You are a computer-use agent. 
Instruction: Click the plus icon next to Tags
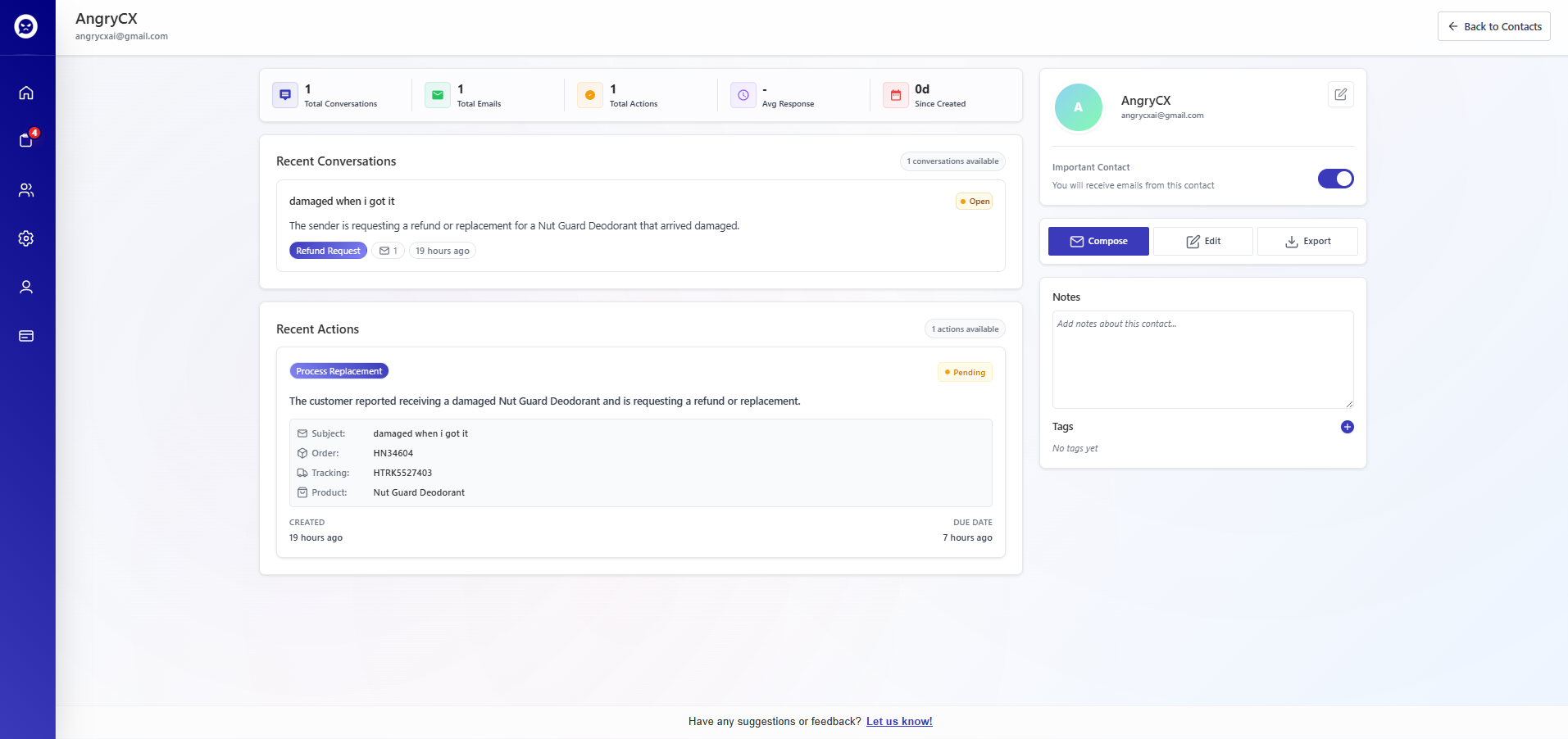[1345, 427]
